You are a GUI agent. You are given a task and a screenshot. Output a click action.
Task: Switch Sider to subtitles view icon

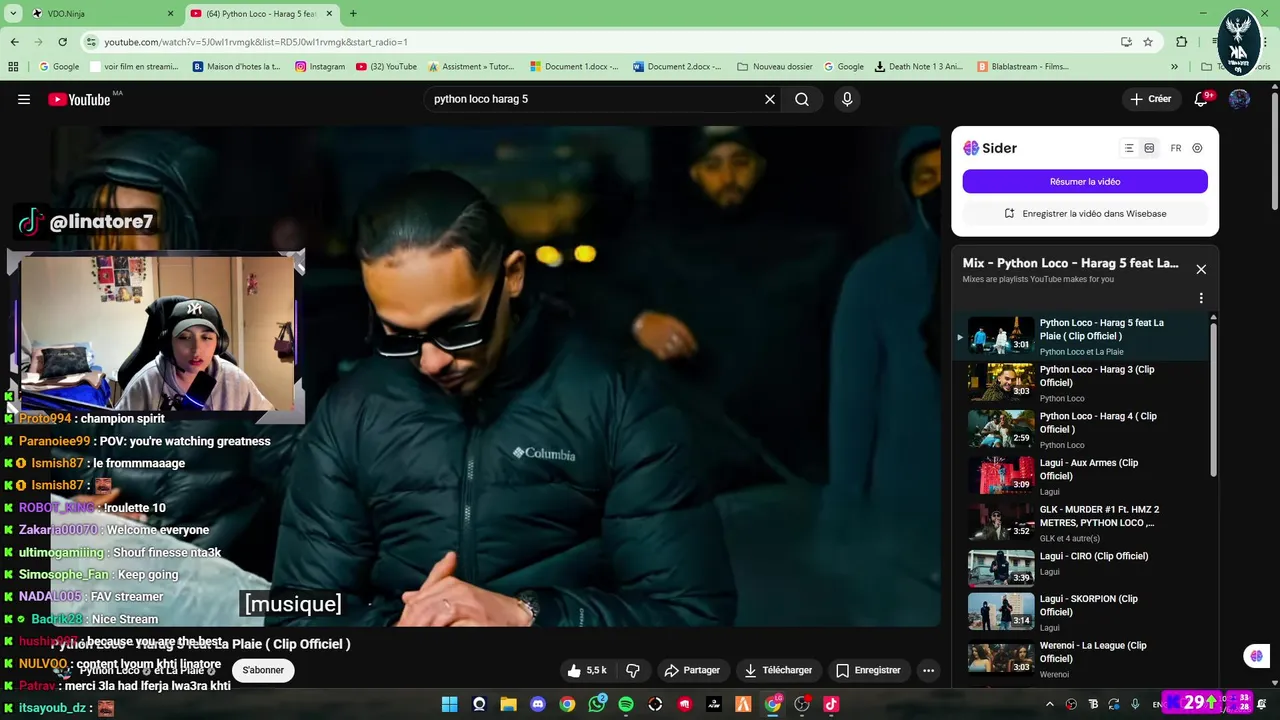click(x=1149, y=148)
